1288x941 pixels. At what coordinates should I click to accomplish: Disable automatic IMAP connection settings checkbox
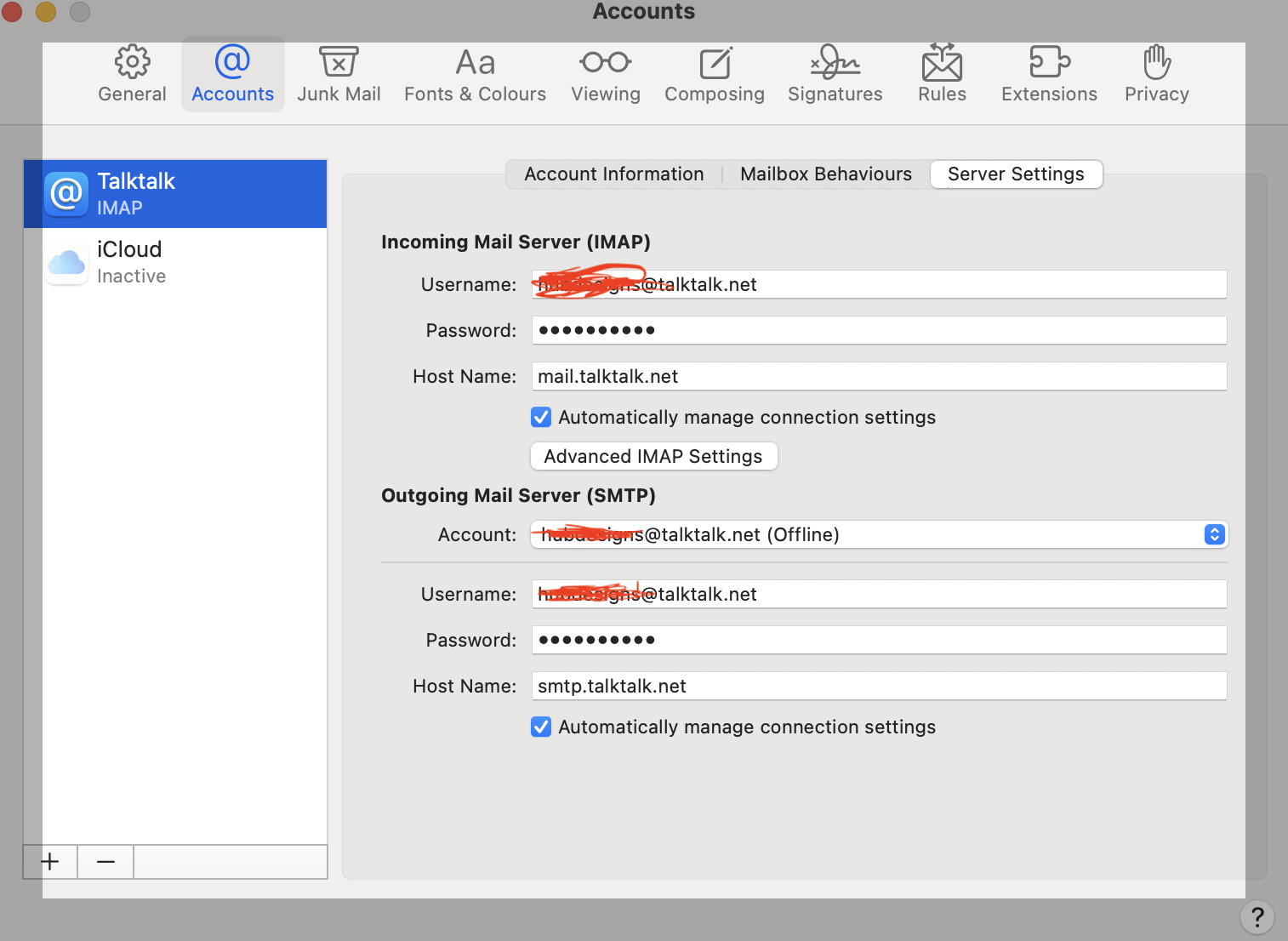click(x=541, y=417)
